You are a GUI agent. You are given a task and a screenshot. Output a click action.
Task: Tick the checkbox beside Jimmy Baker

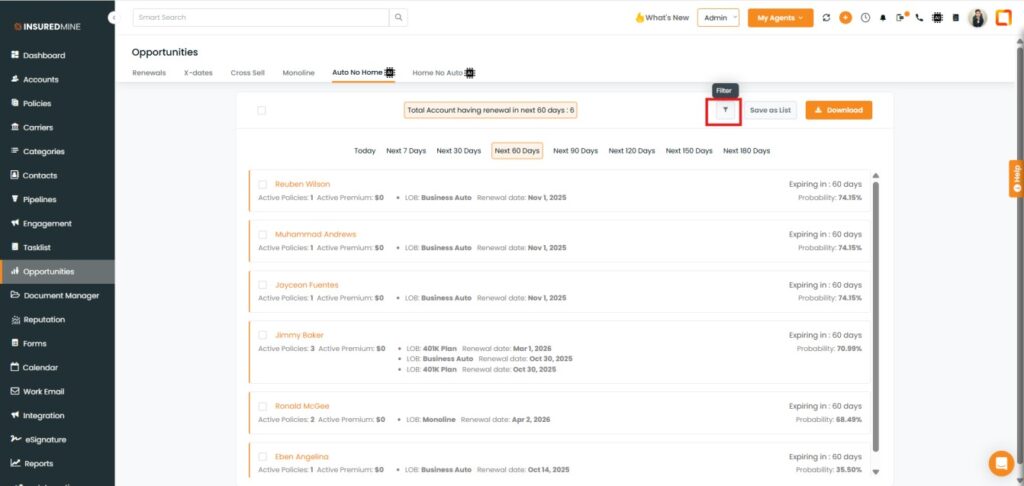tap(263, 335)
